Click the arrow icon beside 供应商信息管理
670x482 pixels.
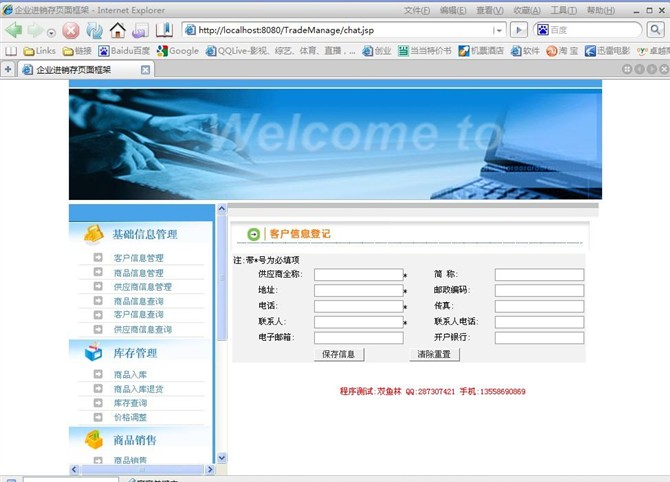click(98, 286)
